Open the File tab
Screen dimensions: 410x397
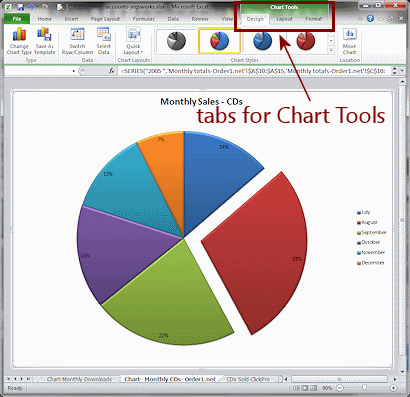coord(17,19)
